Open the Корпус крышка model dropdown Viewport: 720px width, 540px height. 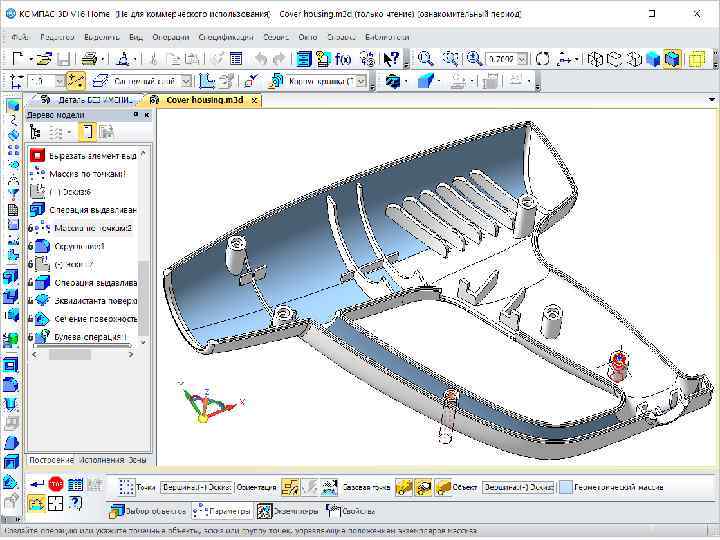[361, 82]
